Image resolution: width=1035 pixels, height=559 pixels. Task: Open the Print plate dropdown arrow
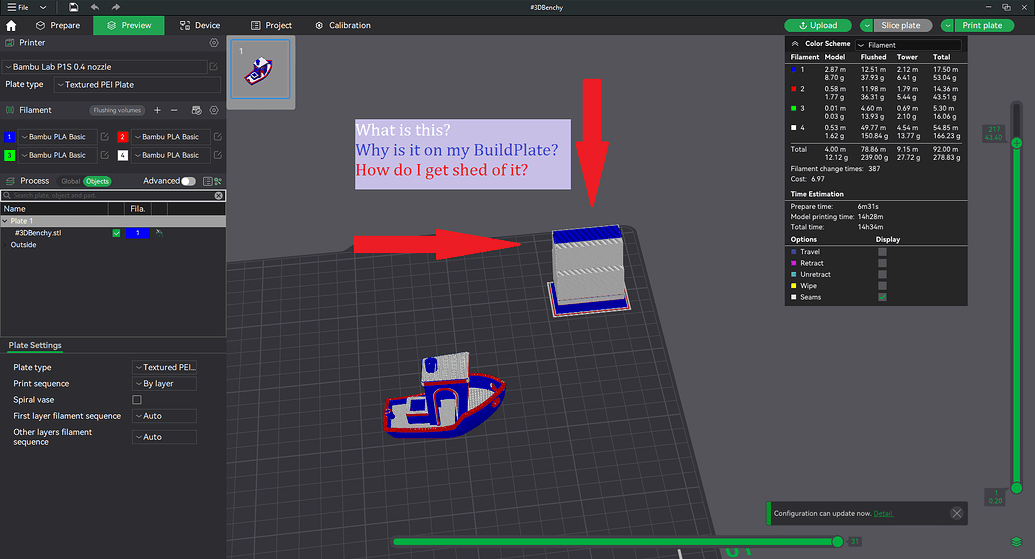pyautogui.click(x=947, y=25)
